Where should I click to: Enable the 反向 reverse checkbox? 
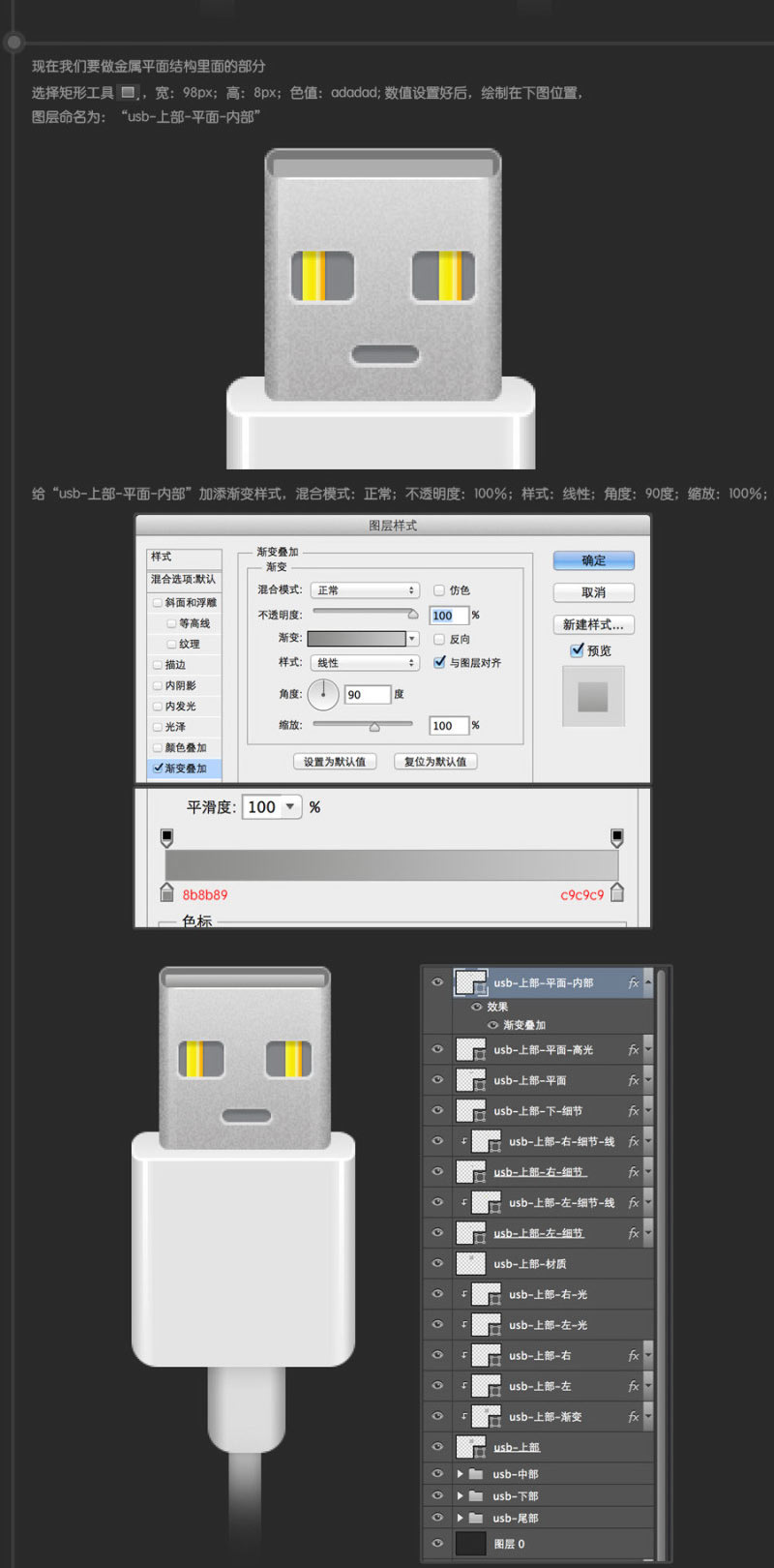(439, 639)
